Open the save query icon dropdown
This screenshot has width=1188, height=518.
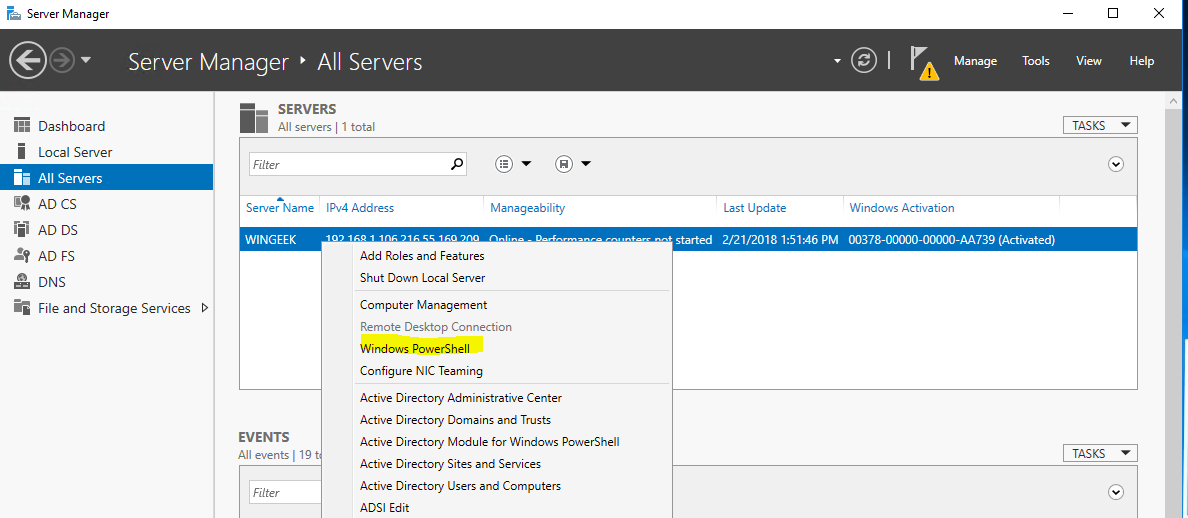point(573,164)
